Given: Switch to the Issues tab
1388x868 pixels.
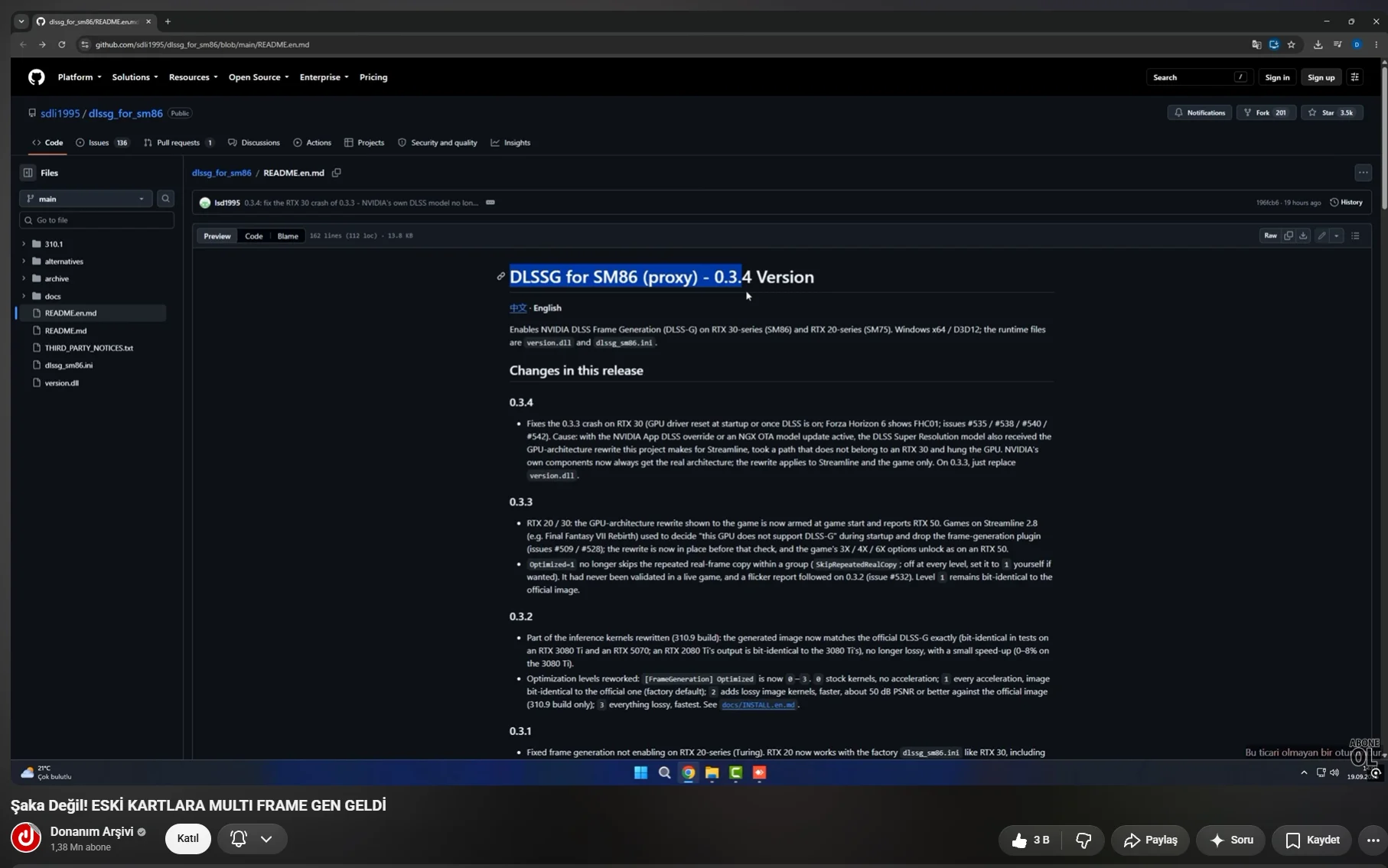Looking at the screenshot, I should click(103, 143).
